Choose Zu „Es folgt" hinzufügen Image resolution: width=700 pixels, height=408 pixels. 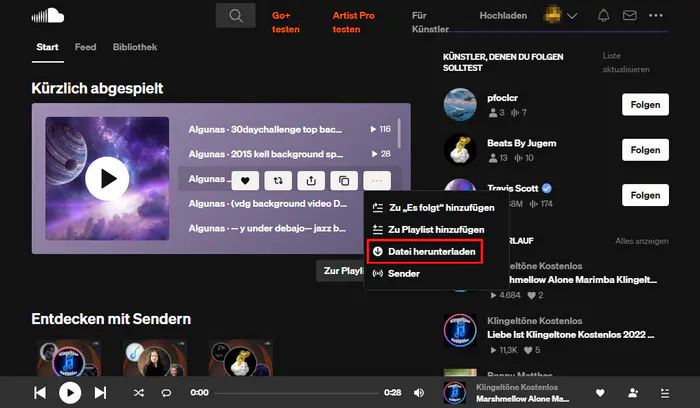click(x=434, y=208)
